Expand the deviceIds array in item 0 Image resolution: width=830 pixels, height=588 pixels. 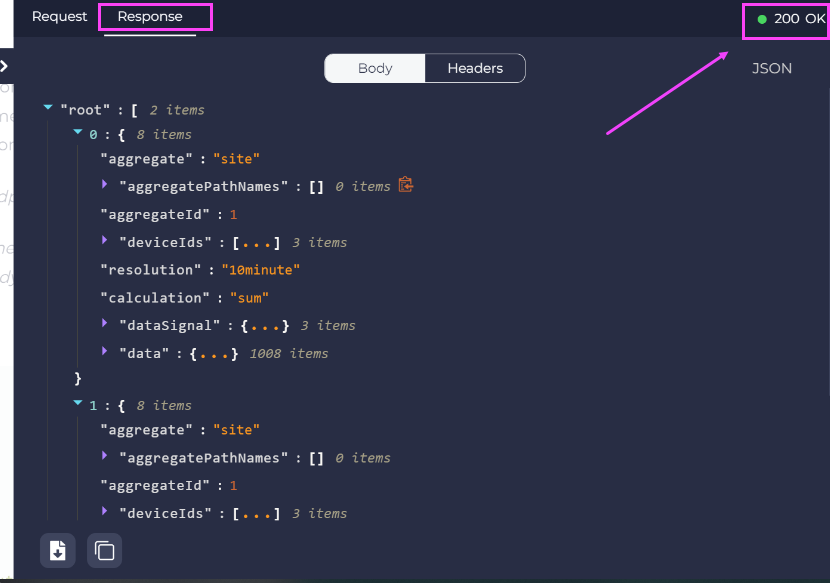coord(103,241)
